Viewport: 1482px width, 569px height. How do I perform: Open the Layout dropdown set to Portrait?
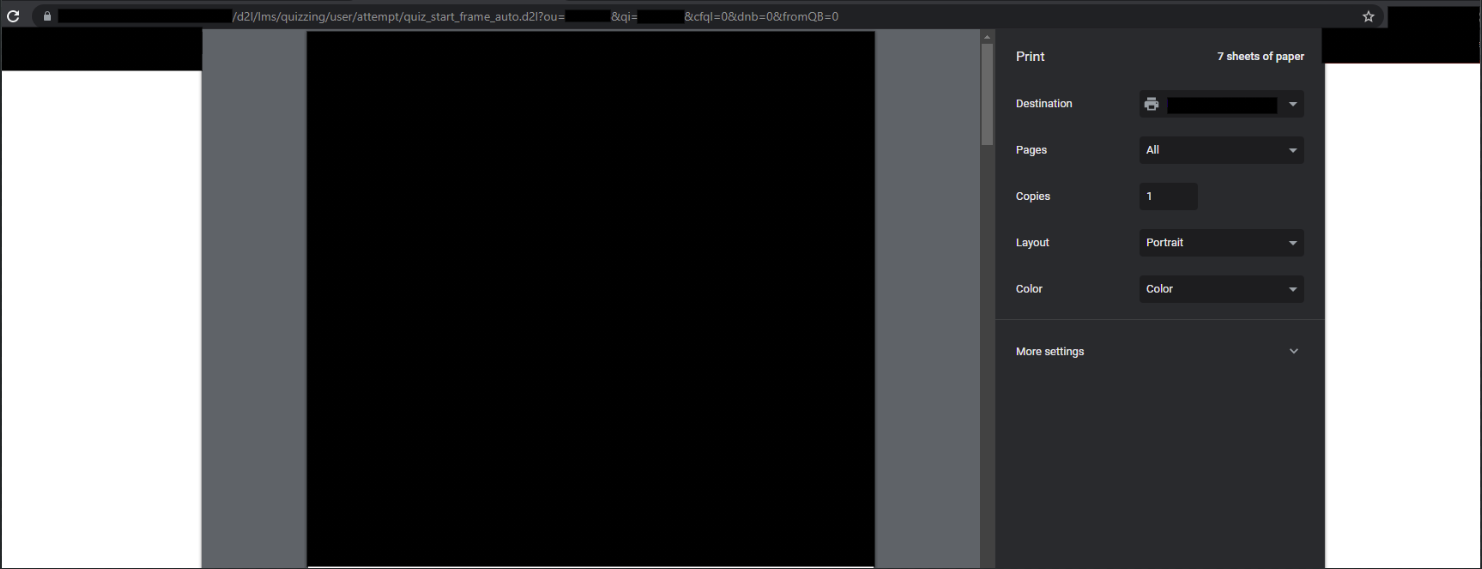coord(1221,242)
